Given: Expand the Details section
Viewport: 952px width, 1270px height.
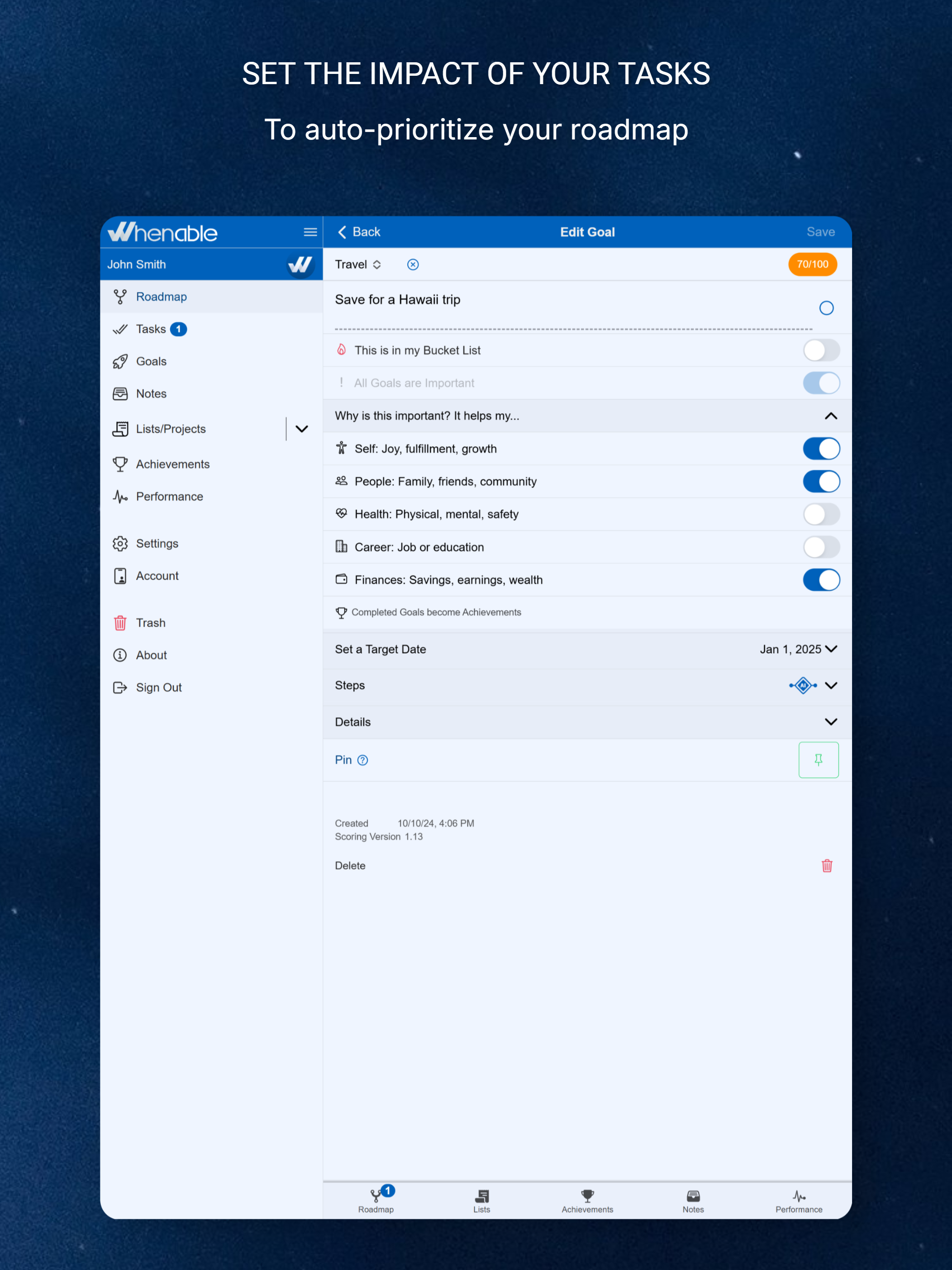Looking at the screenshot, I should click(831, 721).
